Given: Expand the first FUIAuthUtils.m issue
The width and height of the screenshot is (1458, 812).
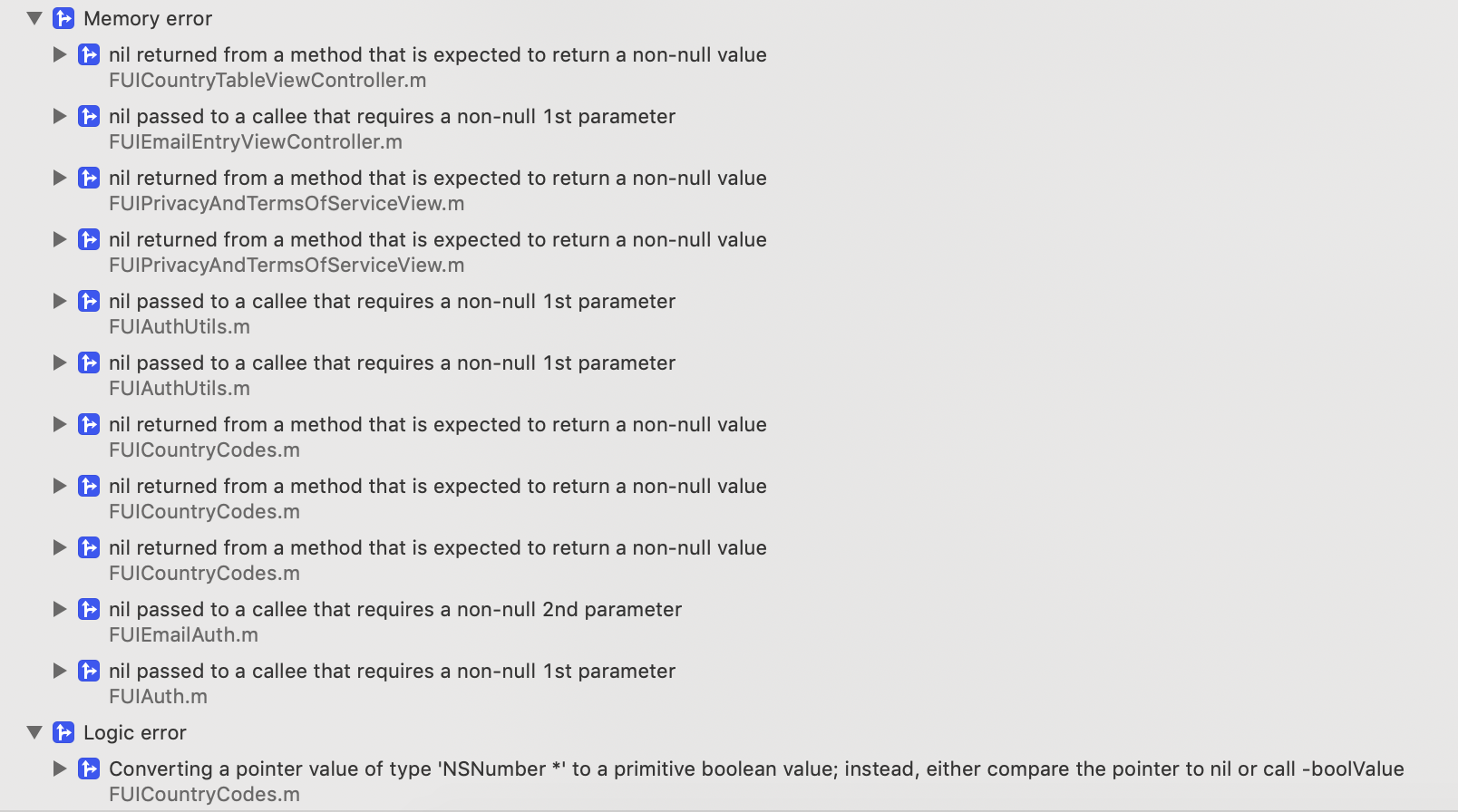Looking at the screenshot, I should 60,301.
